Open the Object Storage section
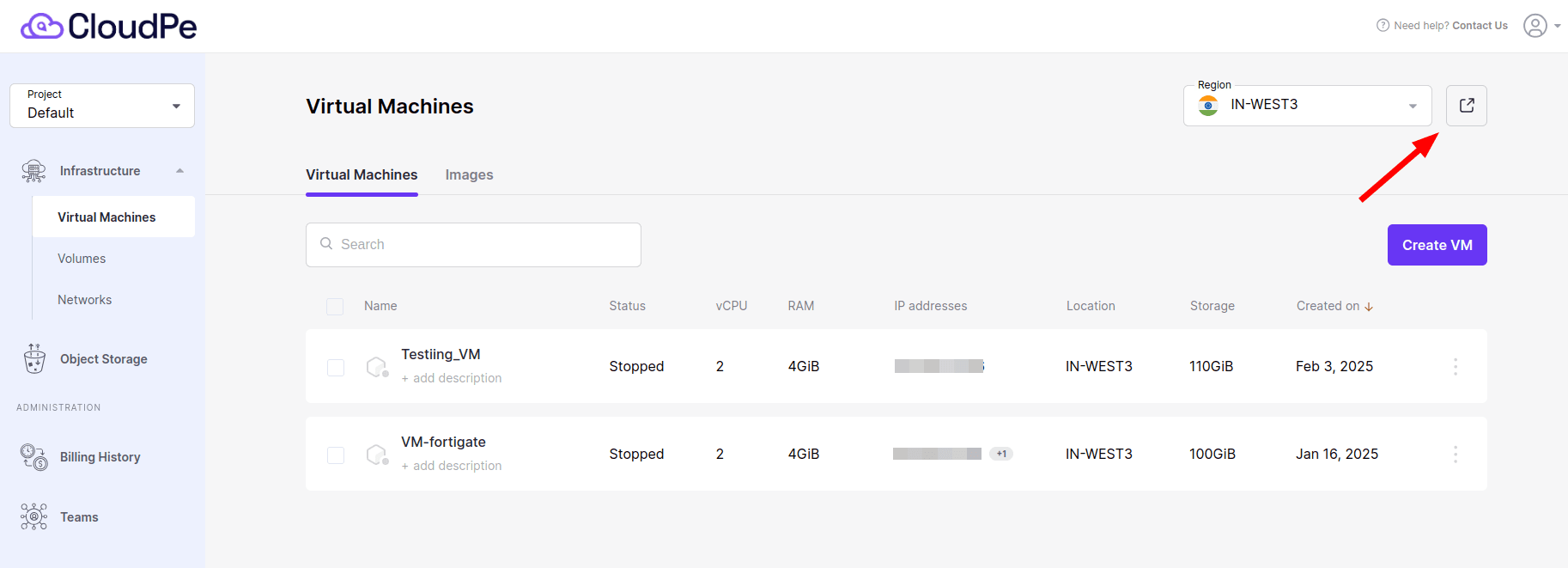 (103, 358)
